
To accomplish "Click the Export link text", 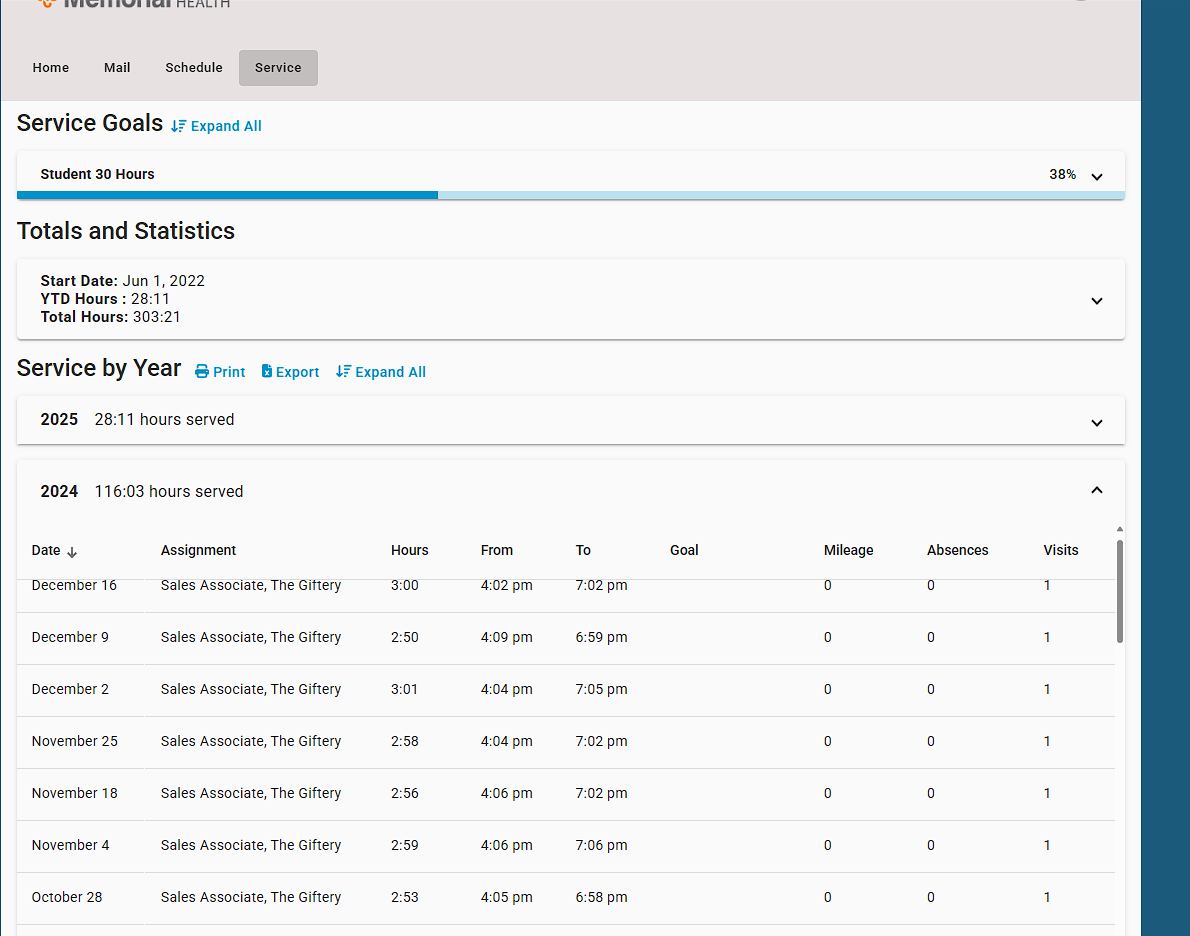I will point(297,372).
